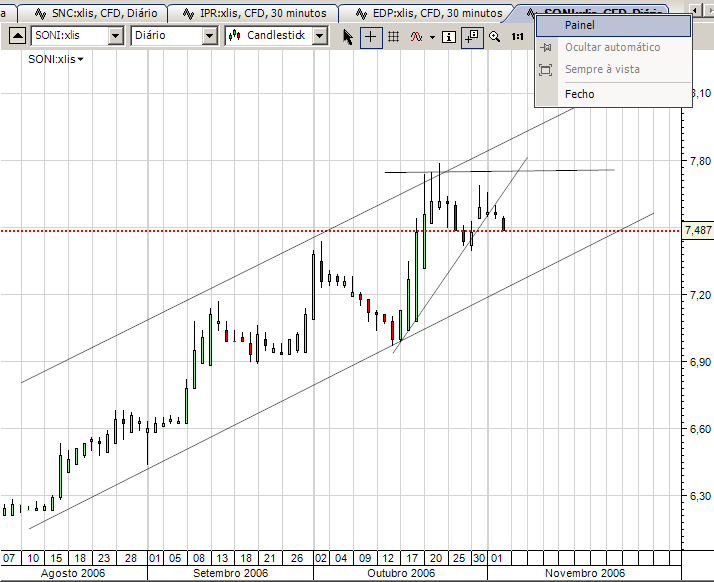
Task: Switch to IPR:xlis, CFD, 30 minutos tab
Action: click(x=255, y=13)
